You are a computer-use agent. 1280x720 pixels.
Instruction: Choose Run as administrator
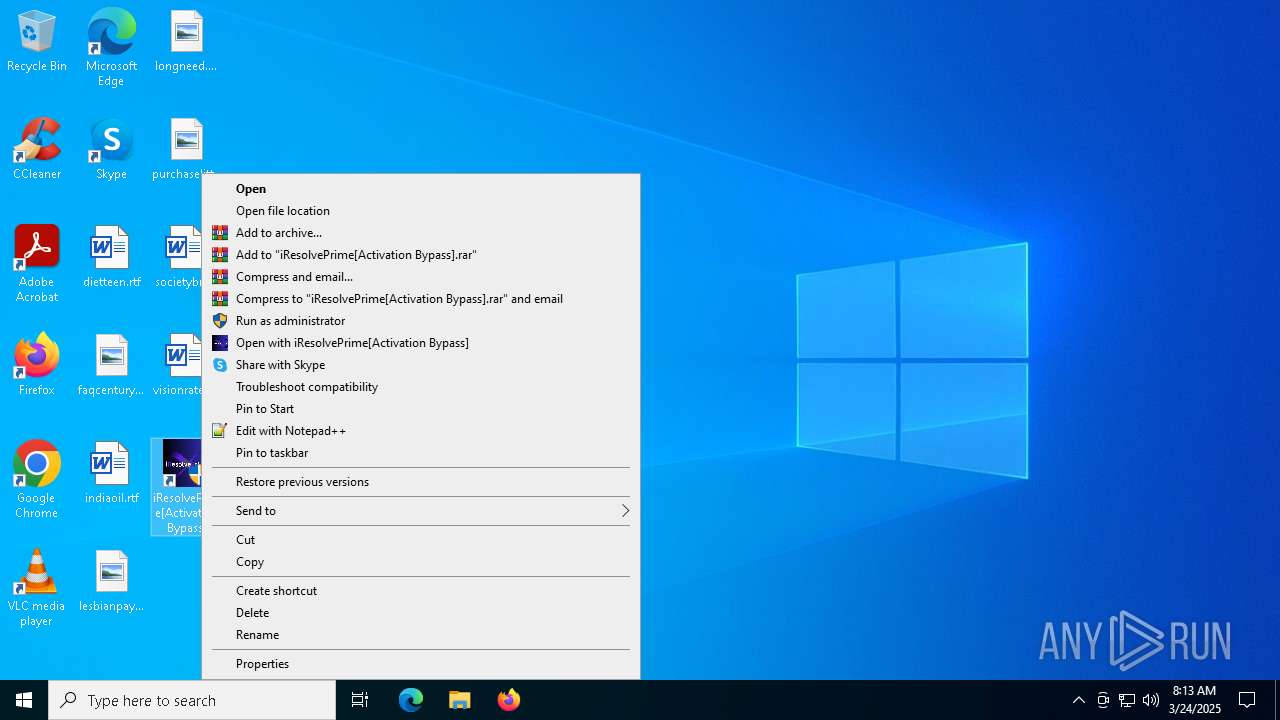click(x=421, y=321)
